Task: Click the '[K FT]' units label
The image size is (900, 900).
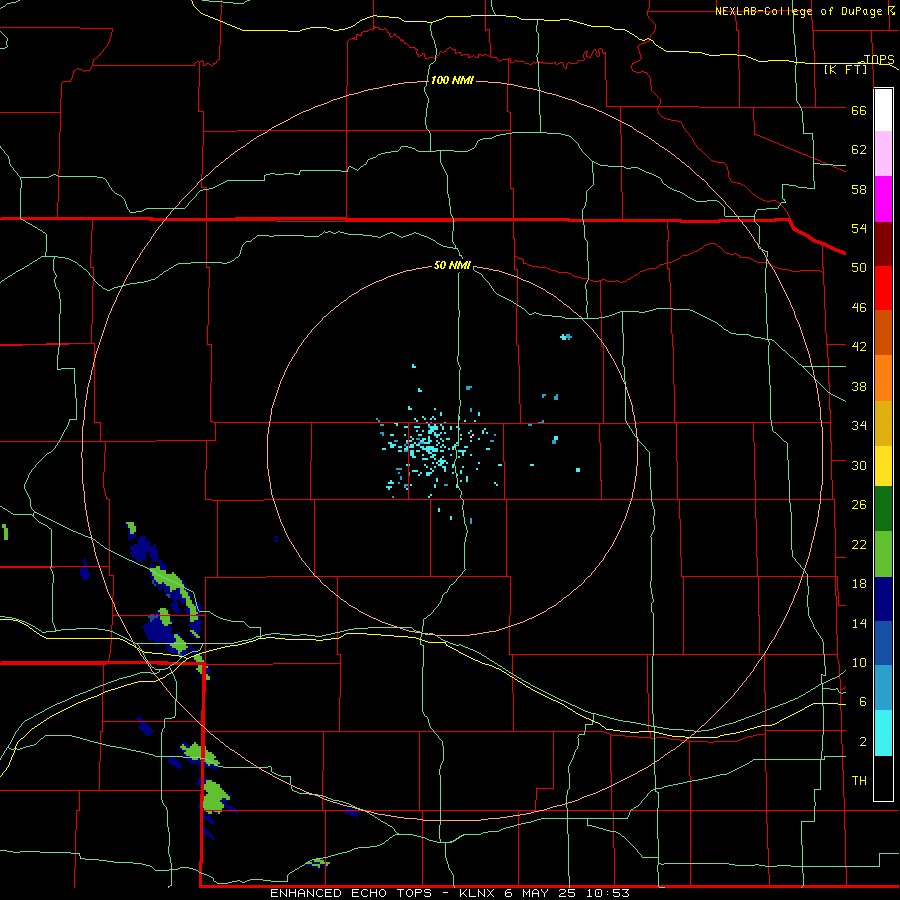Action: pyautogui.click(x=845, y=69)
